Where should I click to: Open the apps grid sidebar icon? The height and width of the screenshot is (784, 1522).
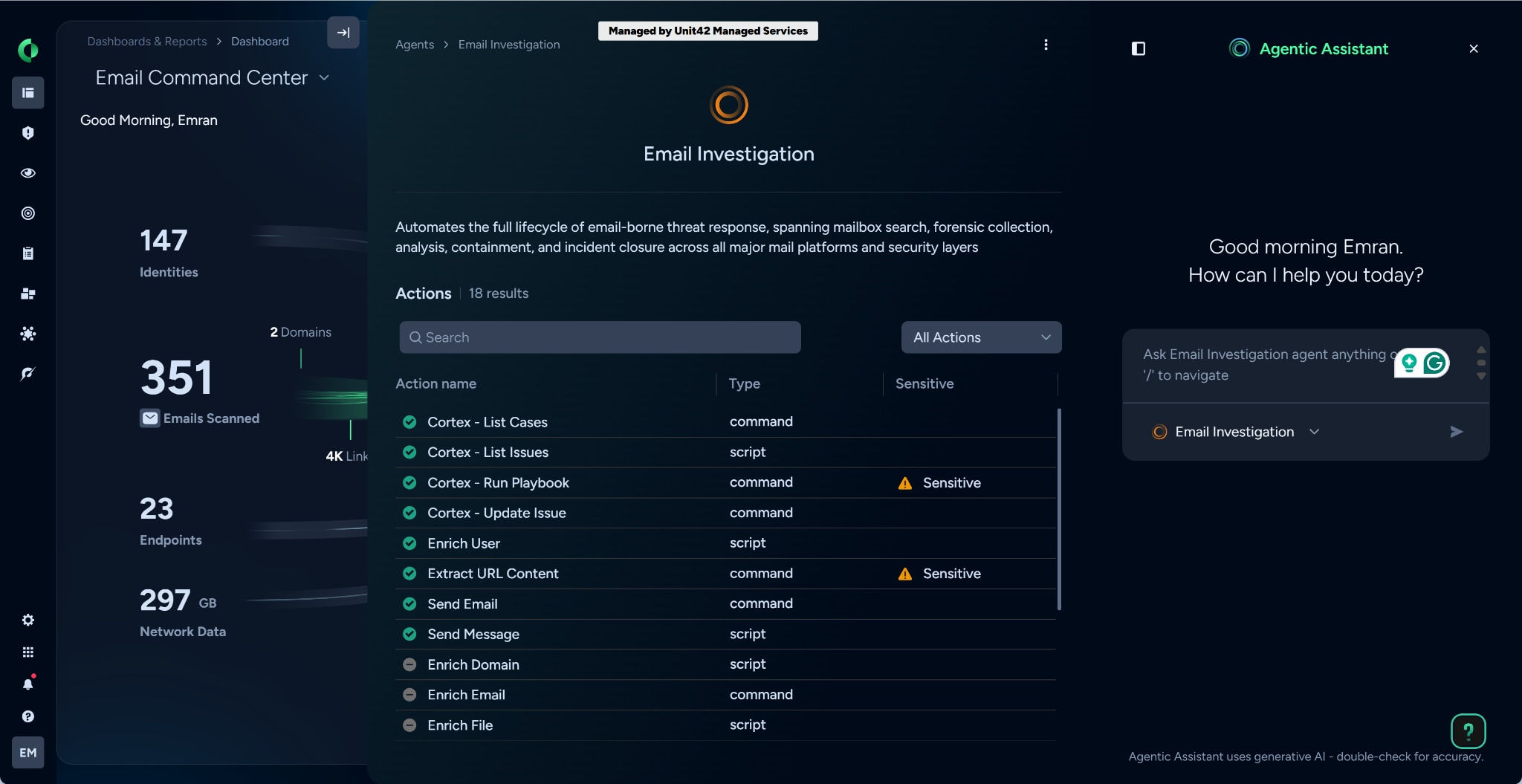[x=27, y=652]
